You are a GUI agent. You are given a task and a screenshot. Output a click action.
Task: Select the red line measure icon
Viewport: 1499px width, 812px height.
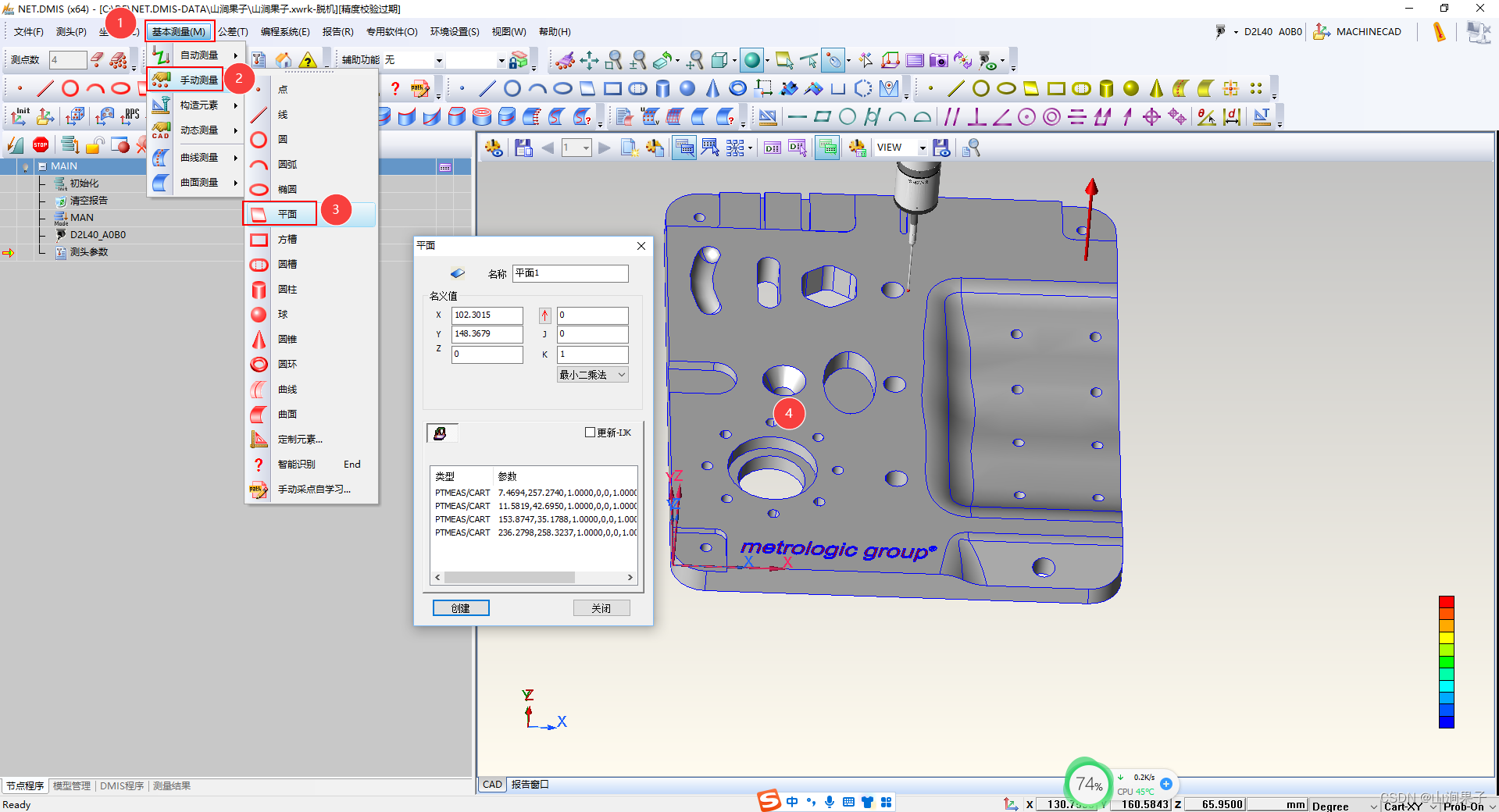point(45,88)
